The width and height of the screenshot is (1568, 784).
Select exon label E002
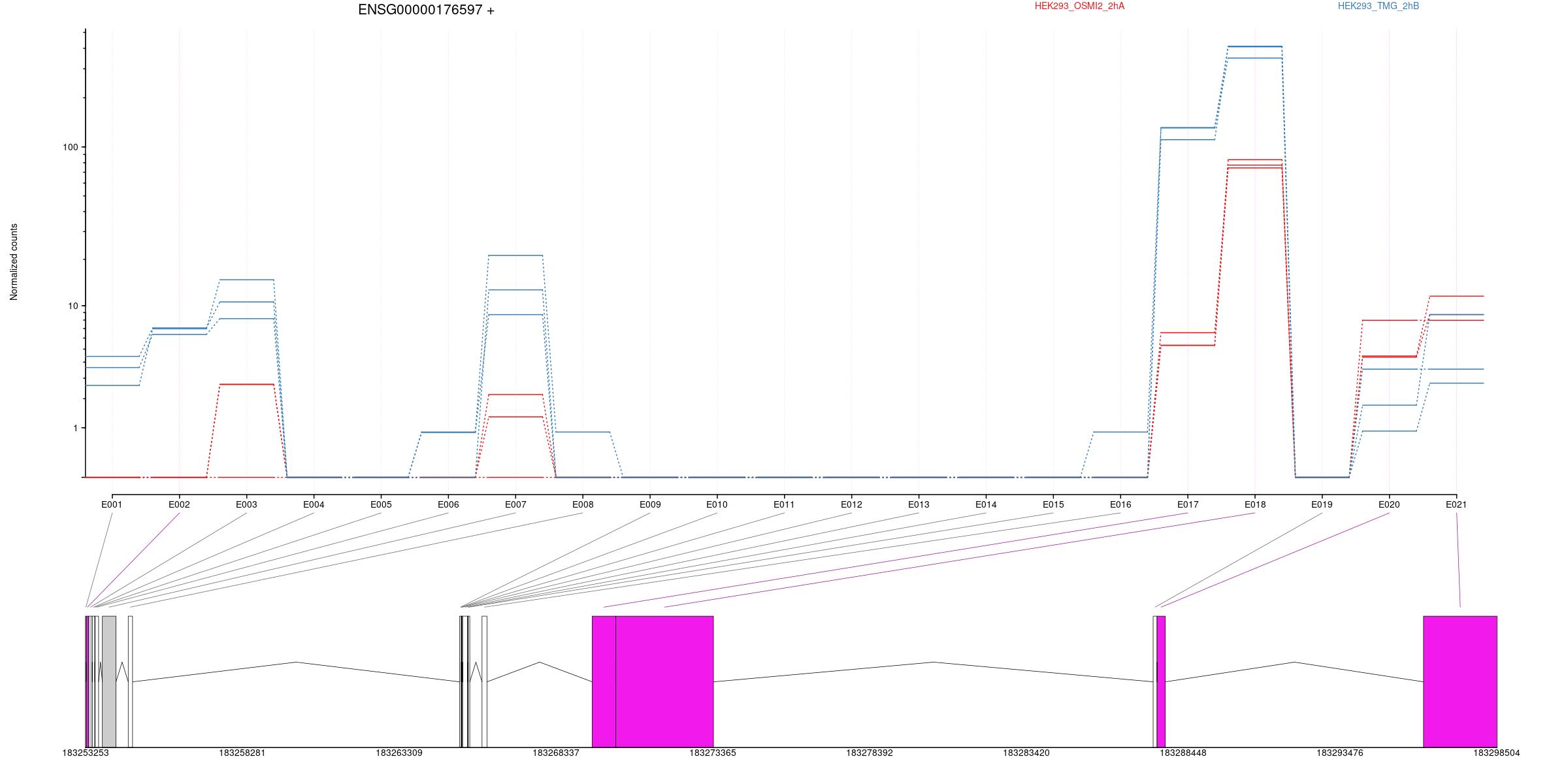pyautogui.click(x=179, y=504)
